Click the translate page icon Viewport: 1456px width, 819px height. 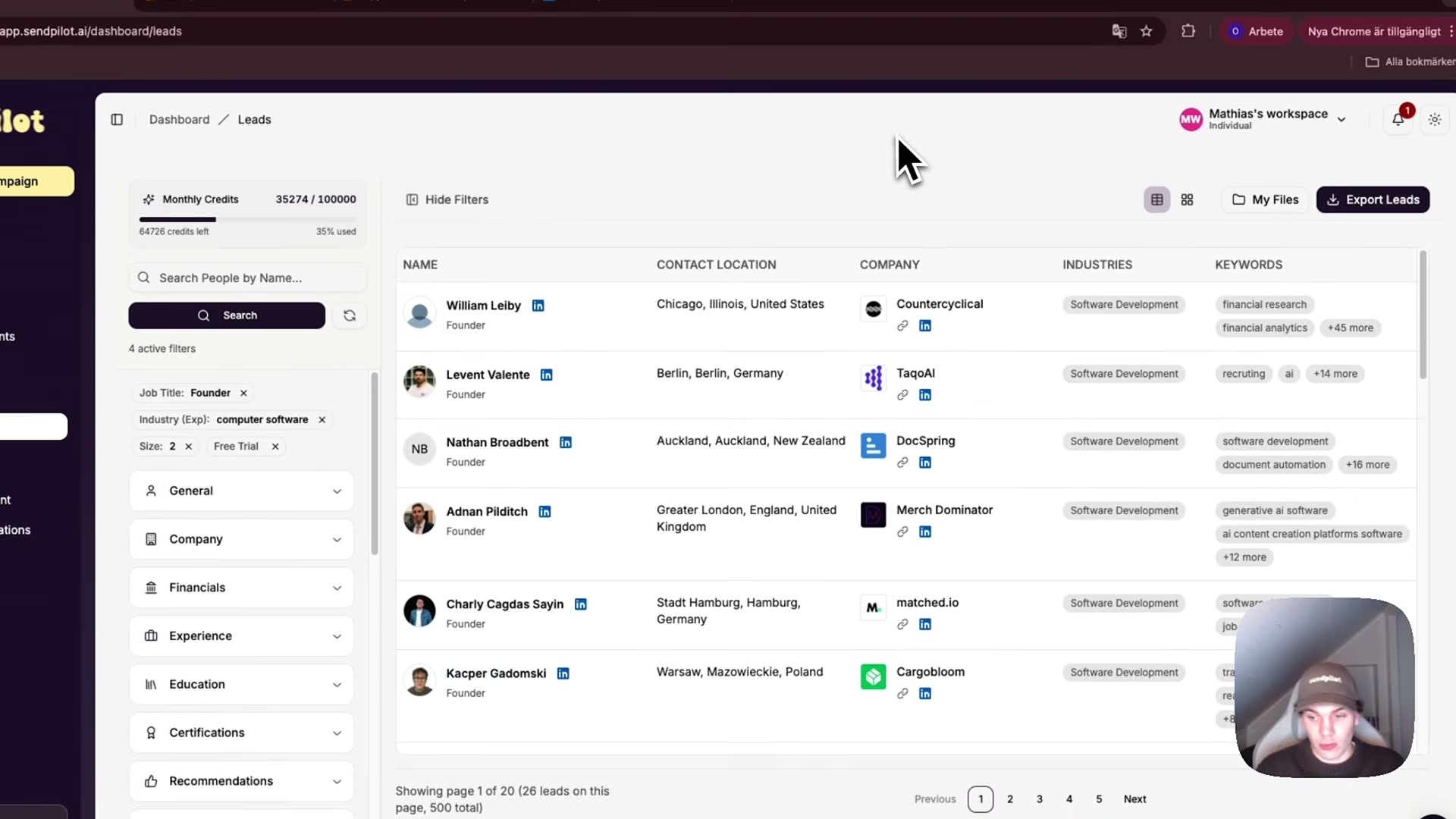point(1119,31)
